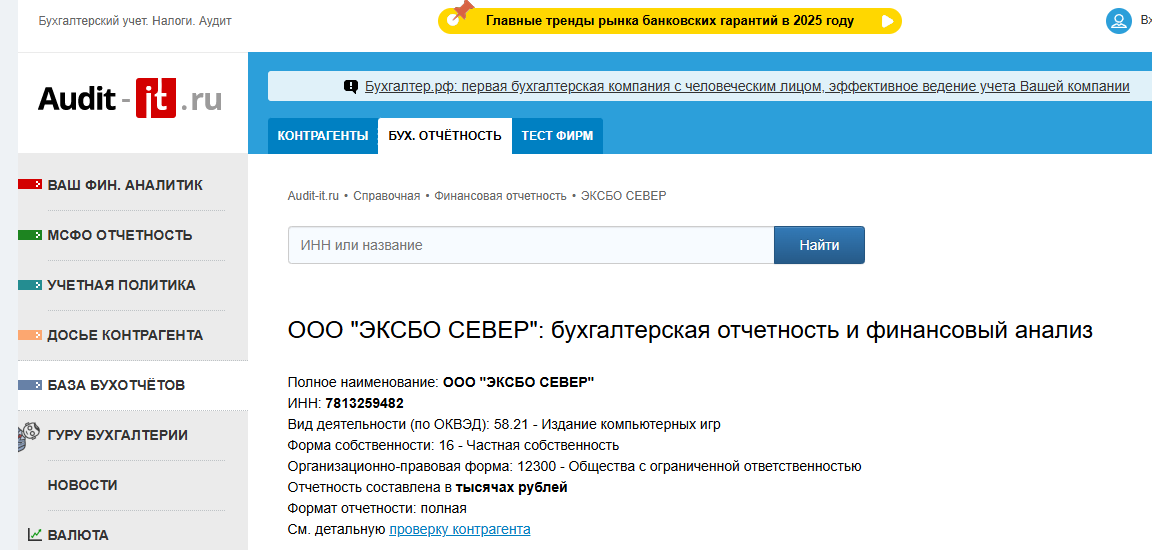The width and height of the screenshot is (1152, 550).
Task: Click Организационно-правовая форма 12300 line
Action: [x=575, y=466]
